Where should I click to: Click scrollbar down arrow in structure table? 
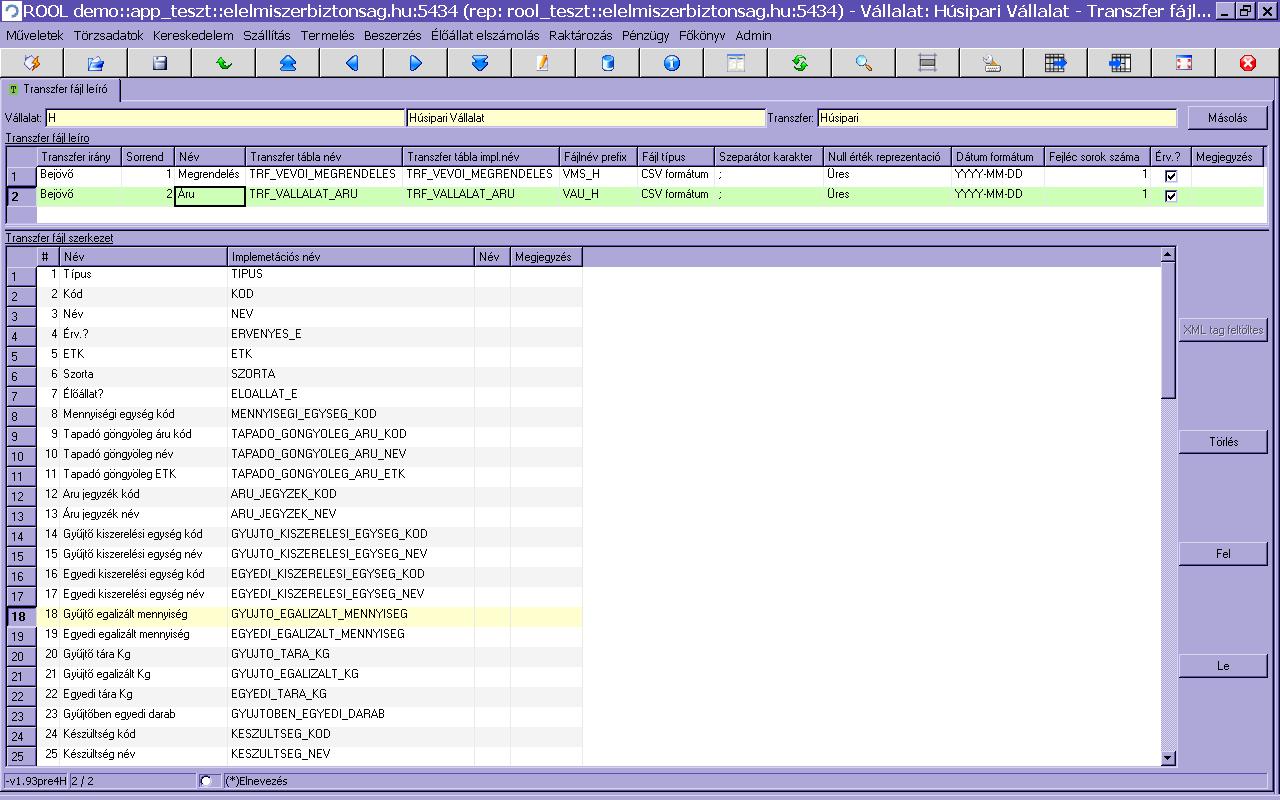pyautogui.click(x=1167, y=759)
